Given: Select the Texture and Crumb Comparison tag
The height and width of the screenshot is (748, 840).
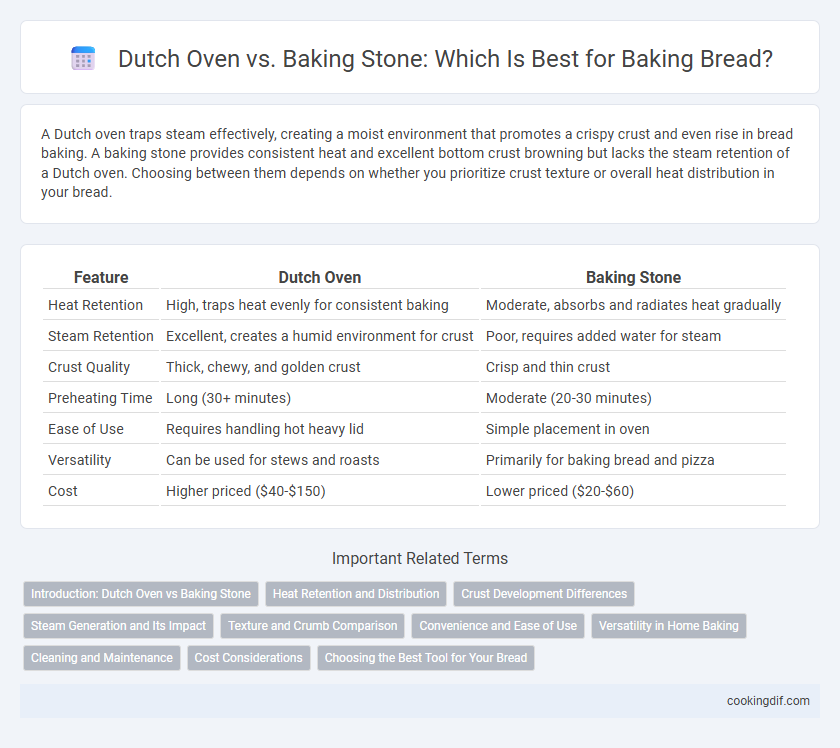Looking at the screenshot, I should point(313,626).
